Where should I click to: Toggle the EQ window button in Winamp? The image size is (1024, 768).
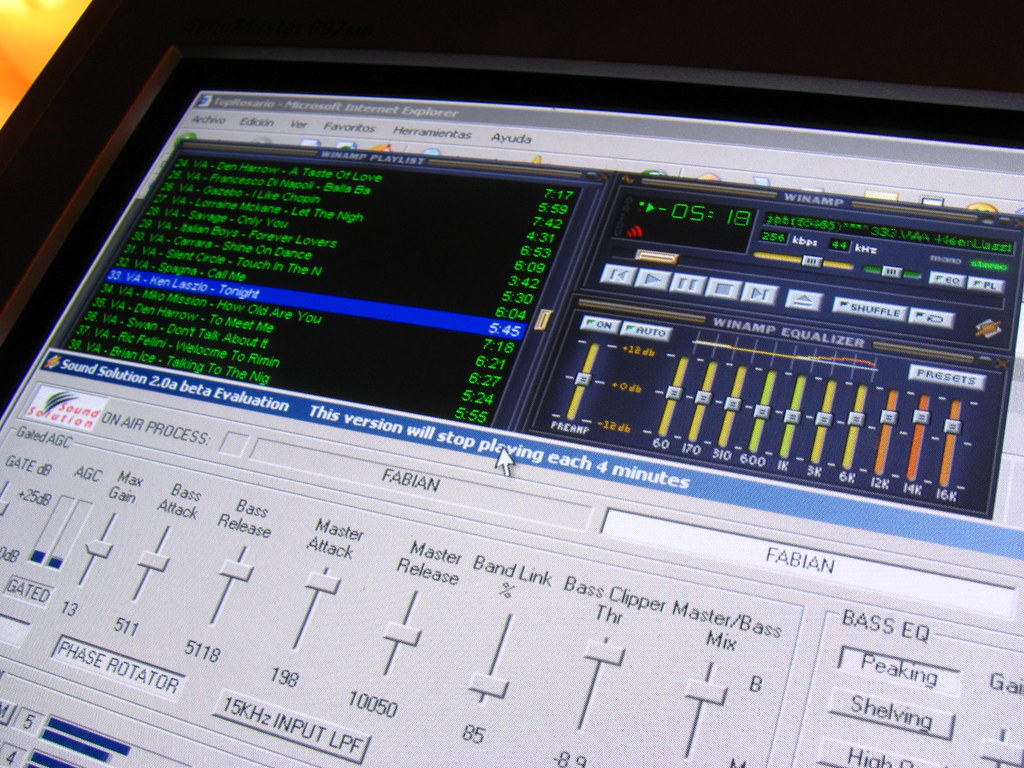(x=946, y=279)
